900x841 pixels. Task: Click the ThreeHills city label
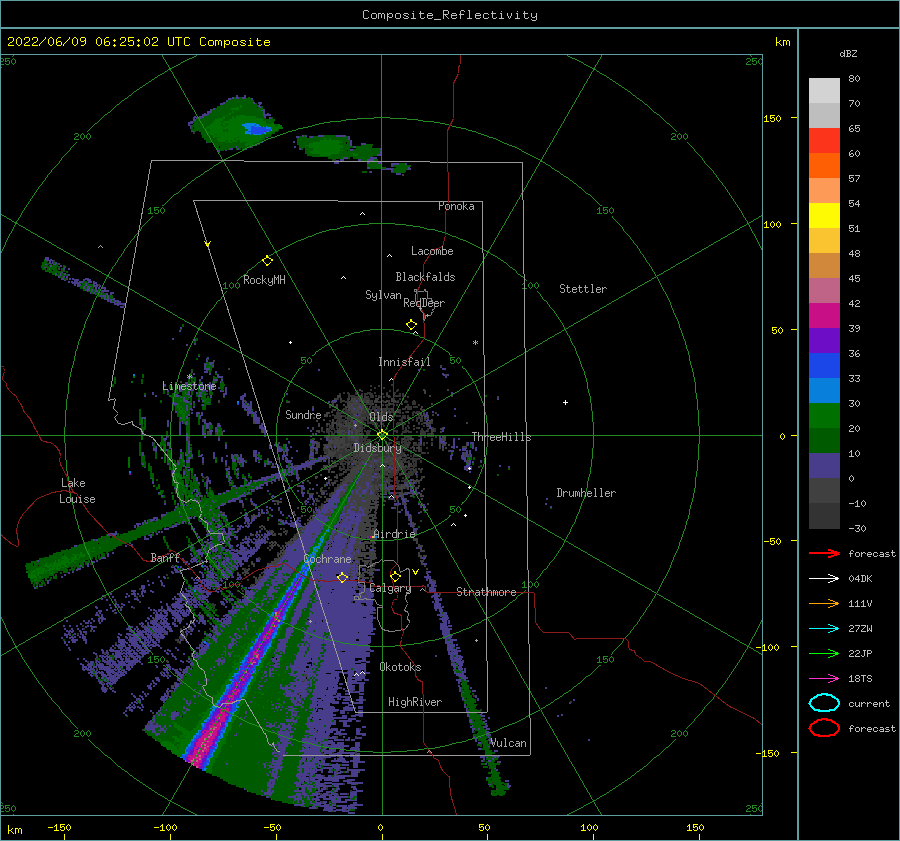501,437
